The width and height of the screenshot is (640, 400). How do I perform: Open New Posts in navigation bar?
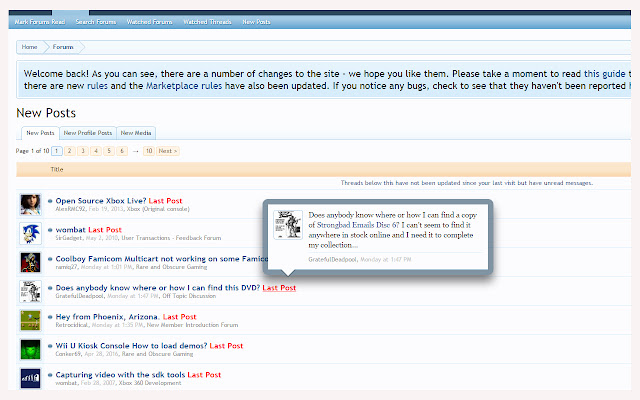[256, 22]
